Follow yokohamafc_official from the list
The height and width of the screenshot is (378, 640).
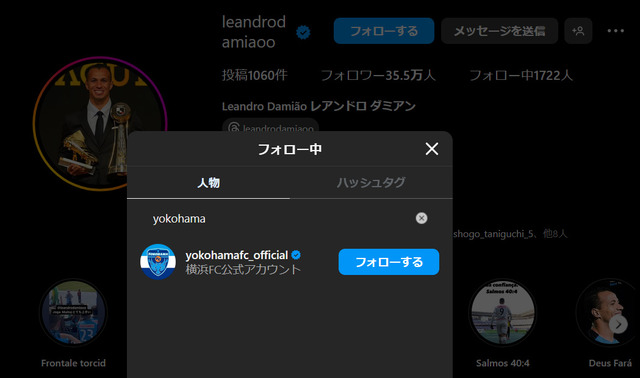389,262
